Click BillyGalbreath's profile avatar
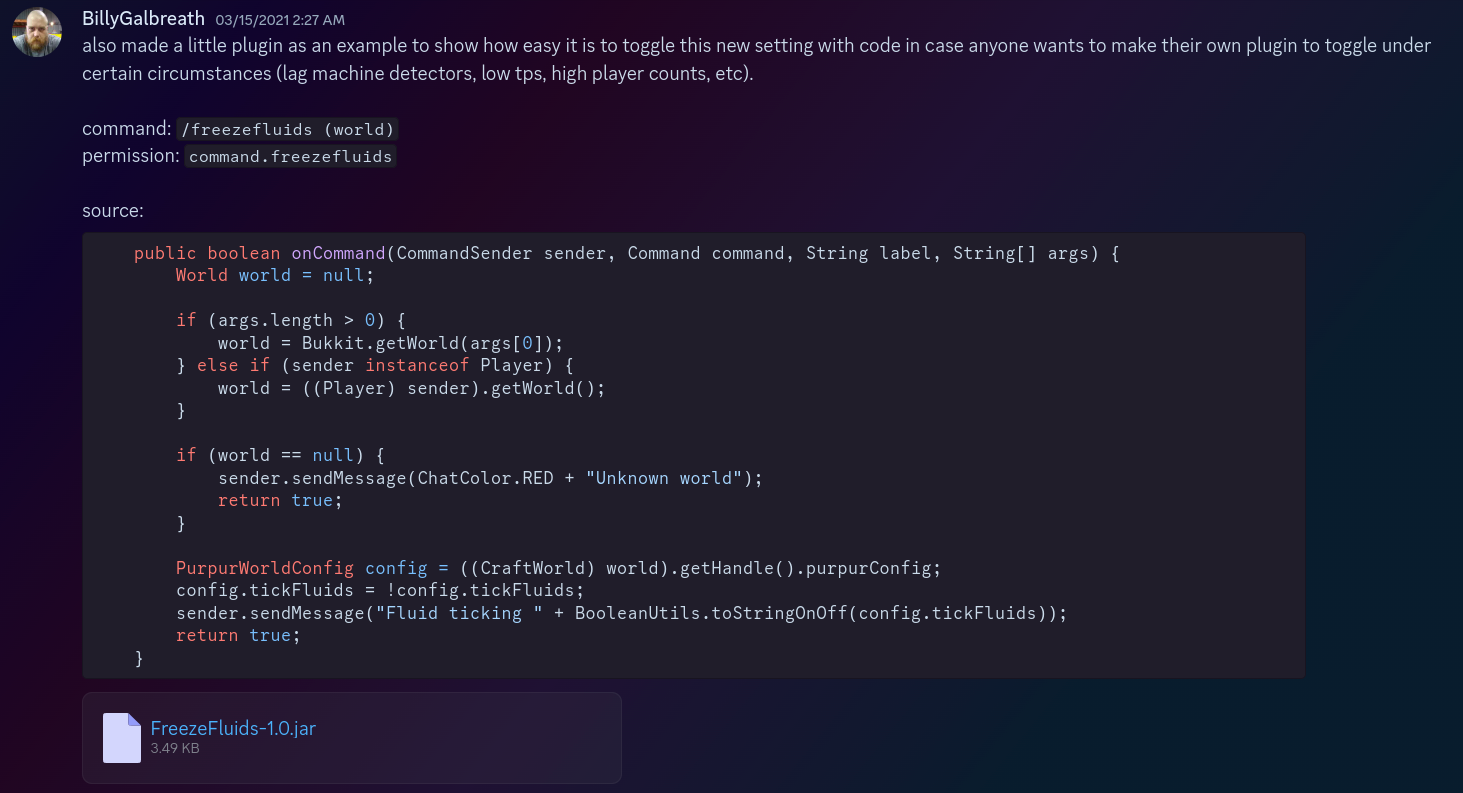 37,32
